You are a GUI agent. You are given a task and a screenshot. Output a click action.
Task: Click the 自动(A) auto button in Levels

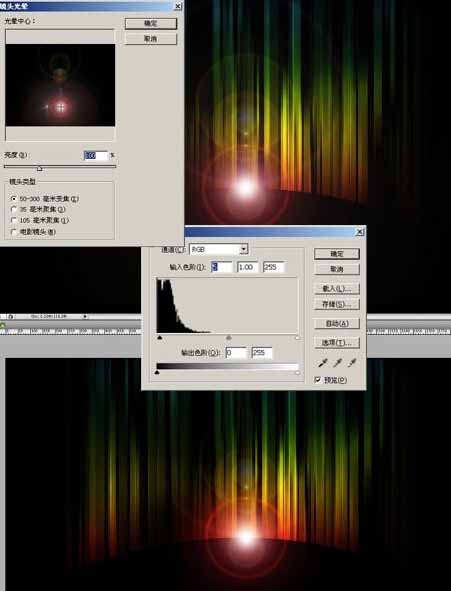pyautogui.click(x=337, y=323)
